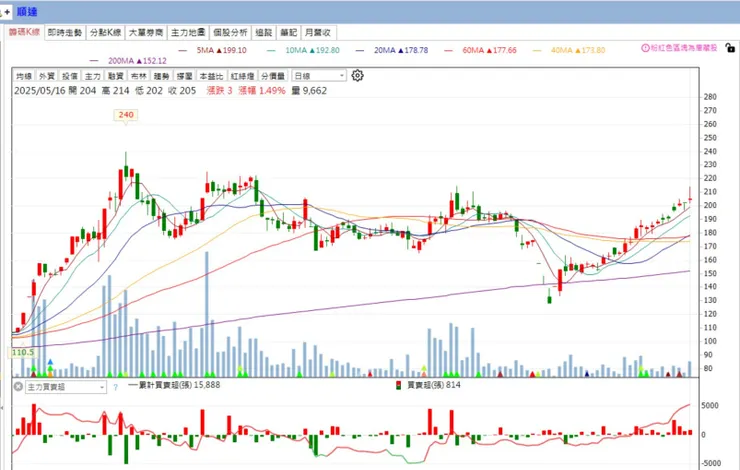Click the unlock padlock icon
This screenshot has width=740, height=470.
pos(730,48)
